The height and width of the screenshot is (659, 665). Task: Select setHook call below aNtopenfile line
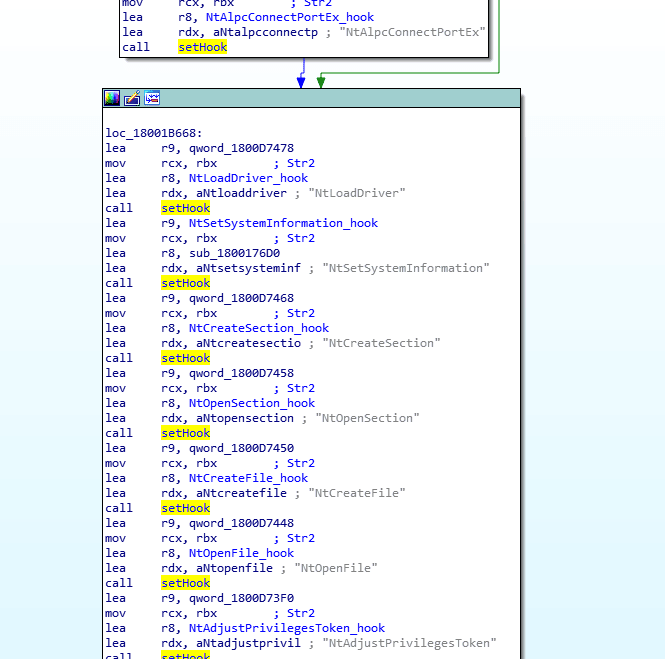coord(186,584)
